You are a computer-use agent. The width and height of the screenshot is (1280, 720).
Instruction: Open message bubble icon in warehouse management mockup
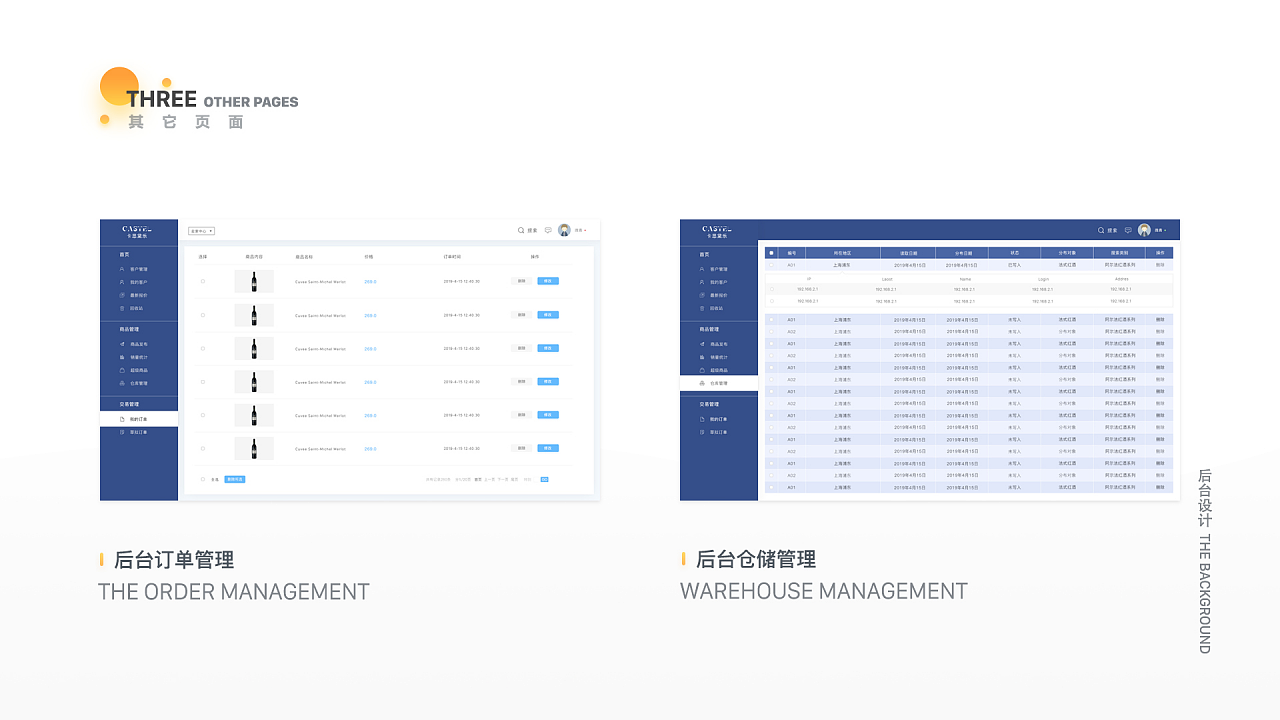pyautogui.click(x=1128, y=230)
